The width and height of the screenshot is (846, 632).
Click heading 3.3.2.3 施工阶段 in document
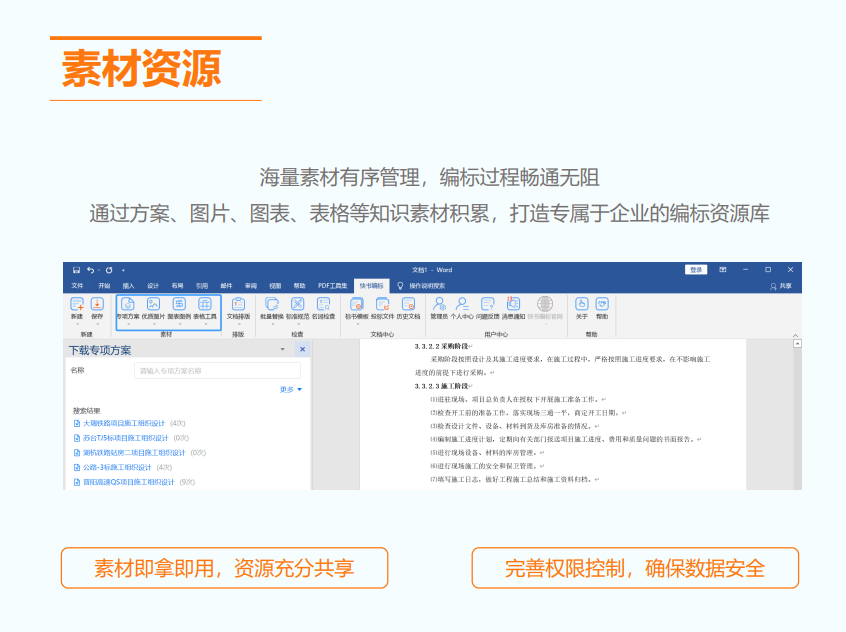click(441, 386)
